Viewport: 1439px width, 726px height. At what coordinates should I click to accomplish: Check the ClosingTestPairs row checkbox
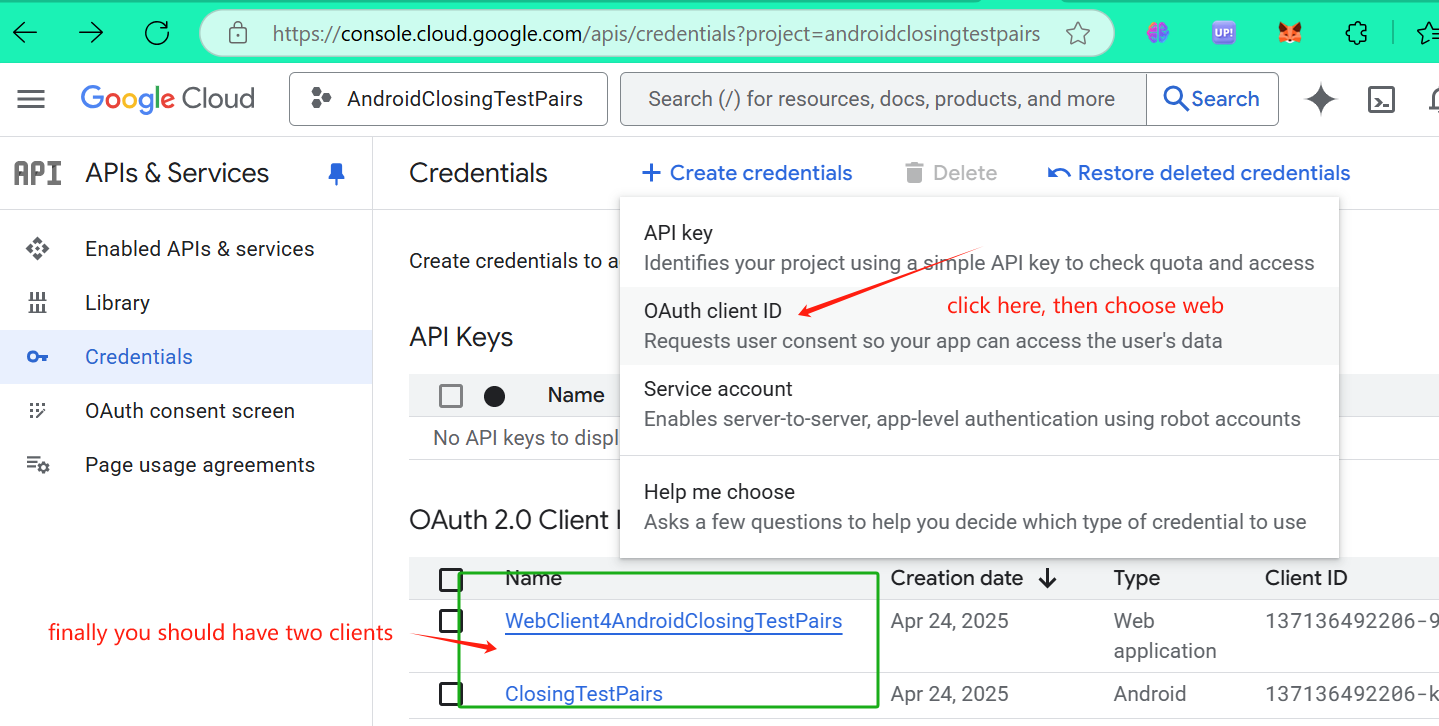(x=451, y=693)
